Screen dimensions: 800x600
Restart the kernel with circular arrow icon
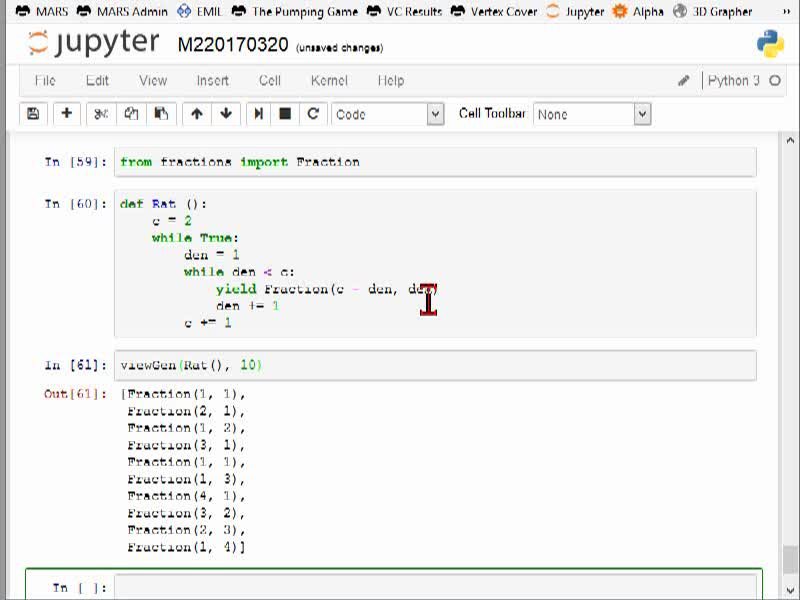point(313,114)
